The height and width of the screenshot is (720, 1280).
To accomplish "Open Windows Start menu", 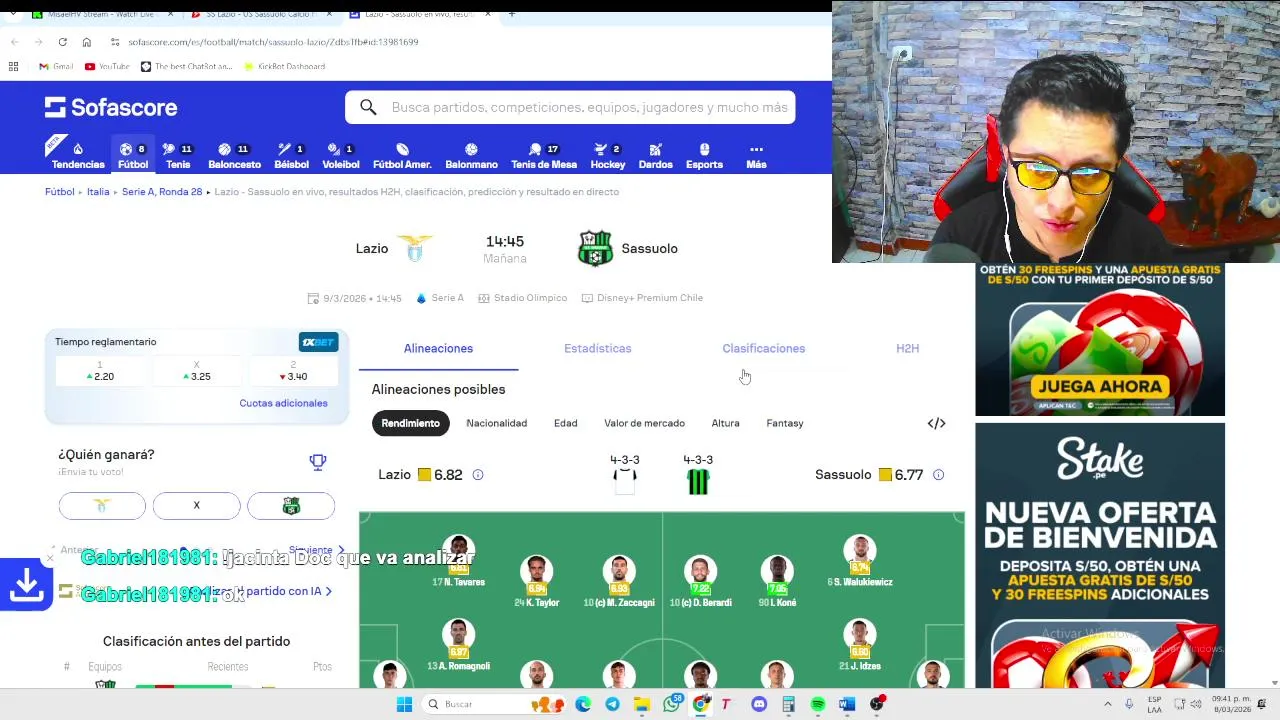I will pyautogui.click(x=404, y=704).
